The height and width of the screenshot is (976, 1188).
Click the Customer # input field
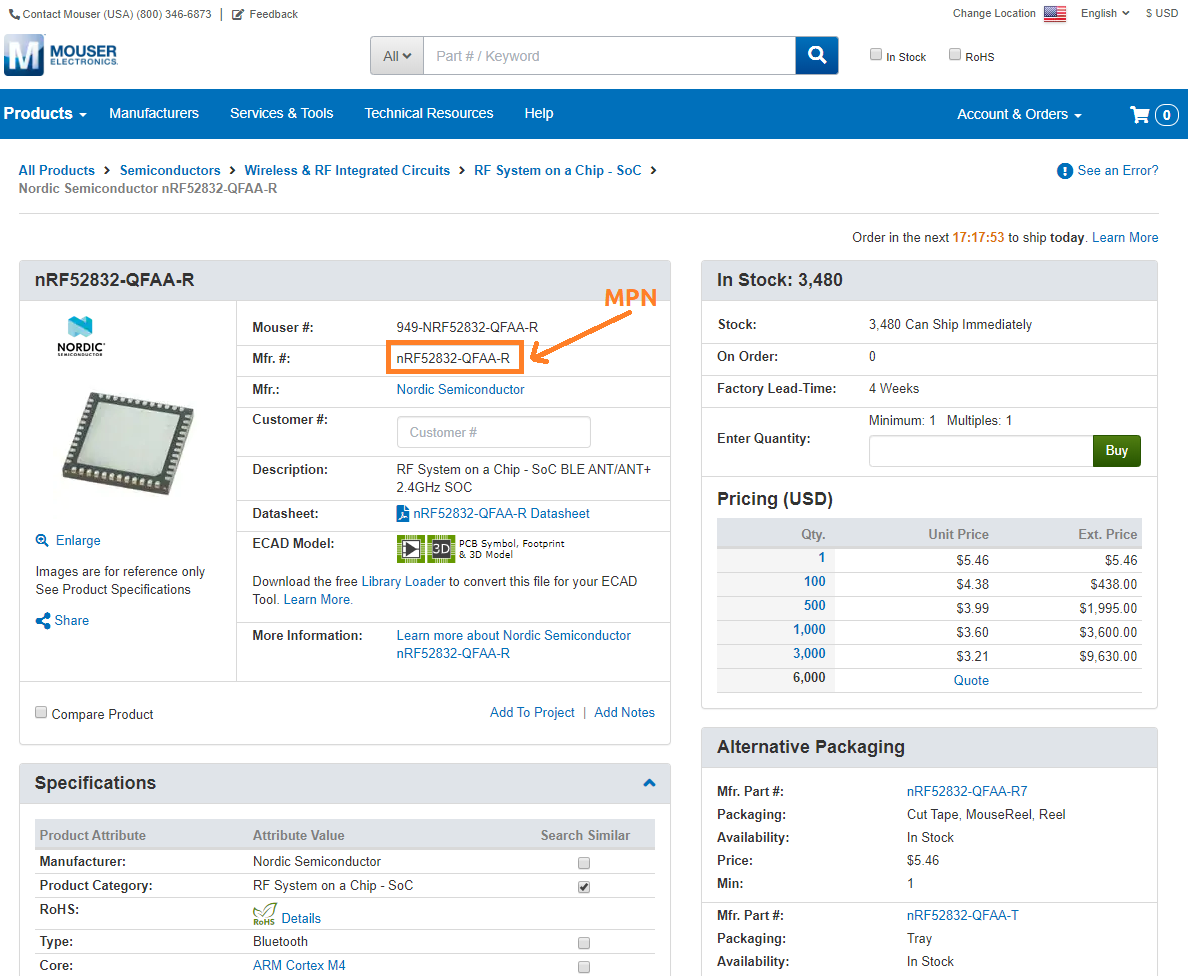click(493, 433)
